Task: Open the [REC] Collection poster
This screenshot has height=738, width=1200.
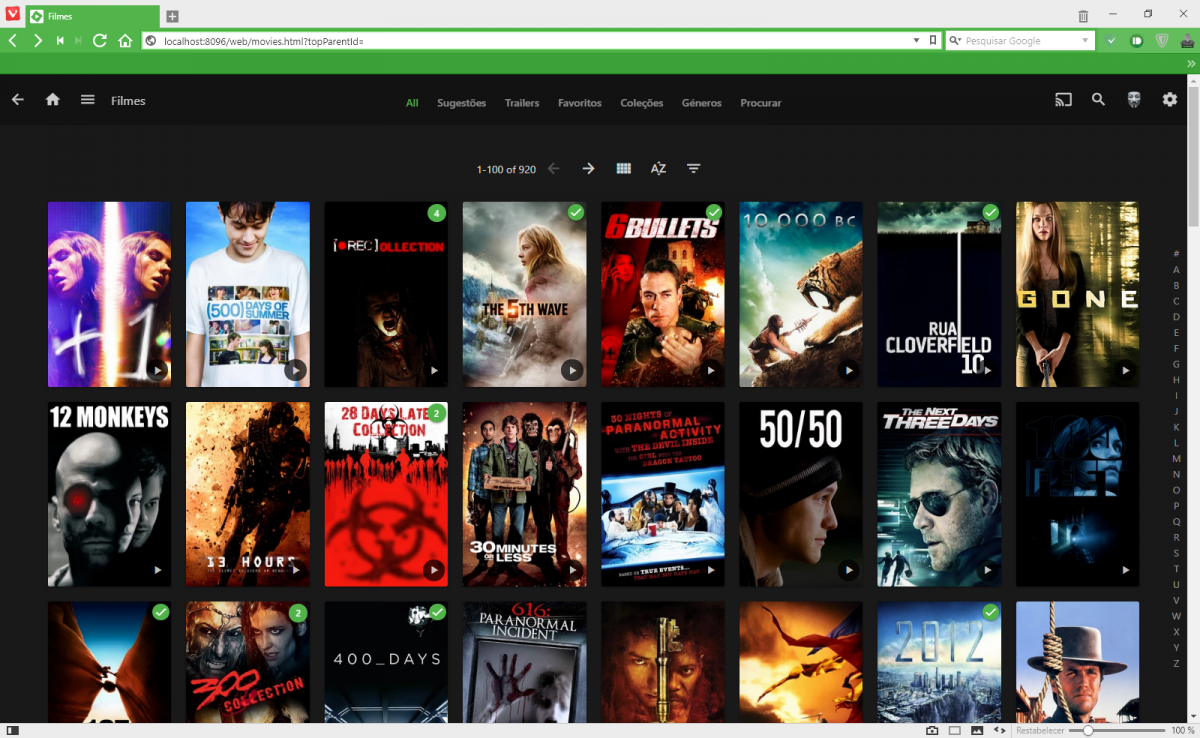Action: (386, 294)
